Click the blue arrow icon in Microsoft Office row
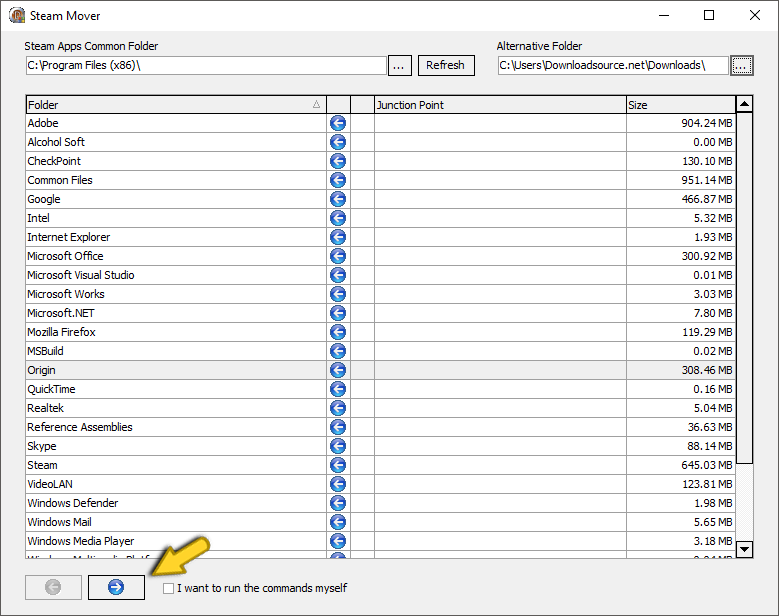This screenshot has width=779, height=616. click(x=338, y=256)
